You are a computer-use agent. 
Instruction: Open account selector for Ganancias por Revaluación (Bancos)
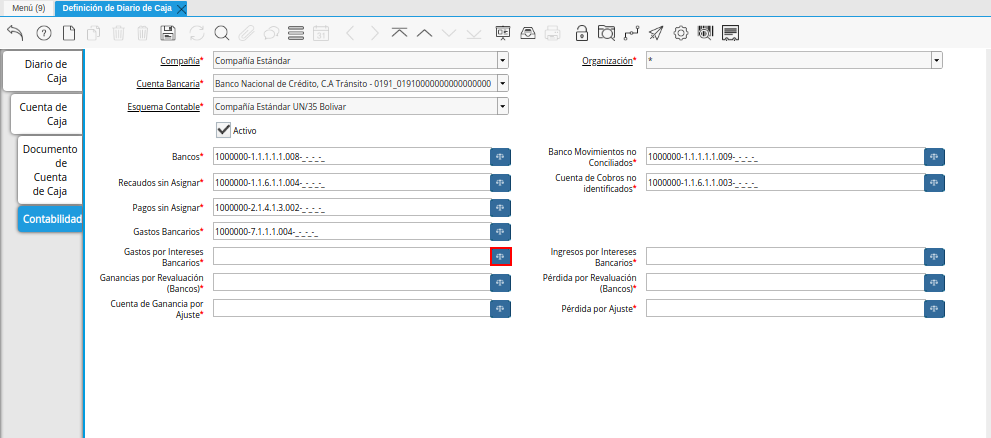[501, 283]
